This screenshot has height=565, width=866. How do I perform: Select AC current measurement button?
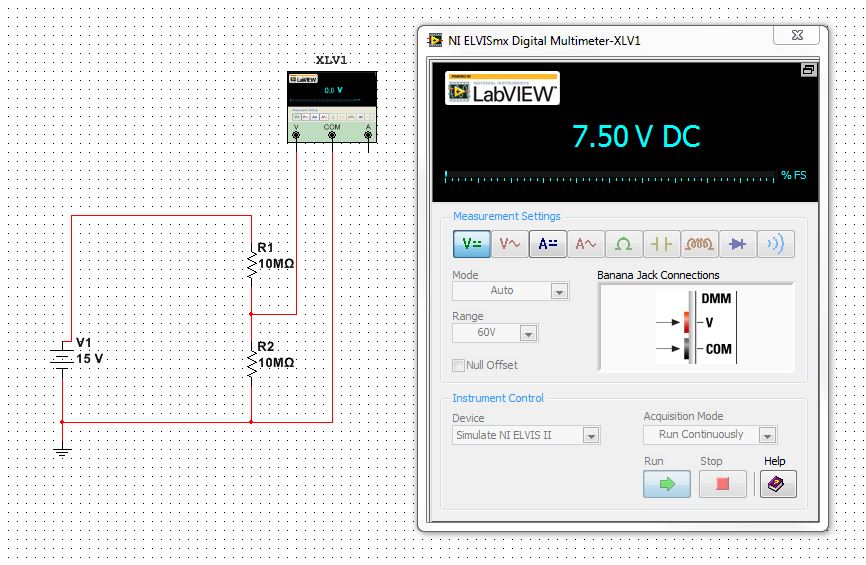click(x=586, y=244)
